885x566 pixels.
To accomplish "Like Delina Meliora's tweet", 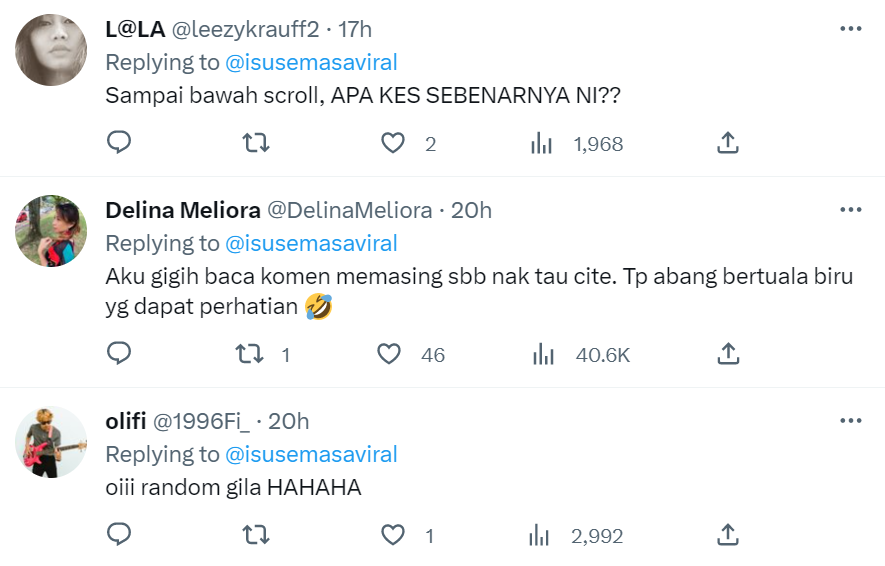I will (x=389, y=354).
